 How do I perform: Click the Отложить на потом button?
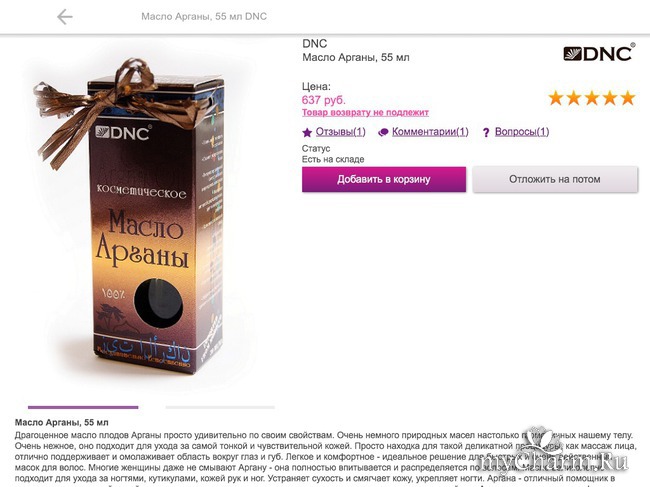[x=555, y=179]
